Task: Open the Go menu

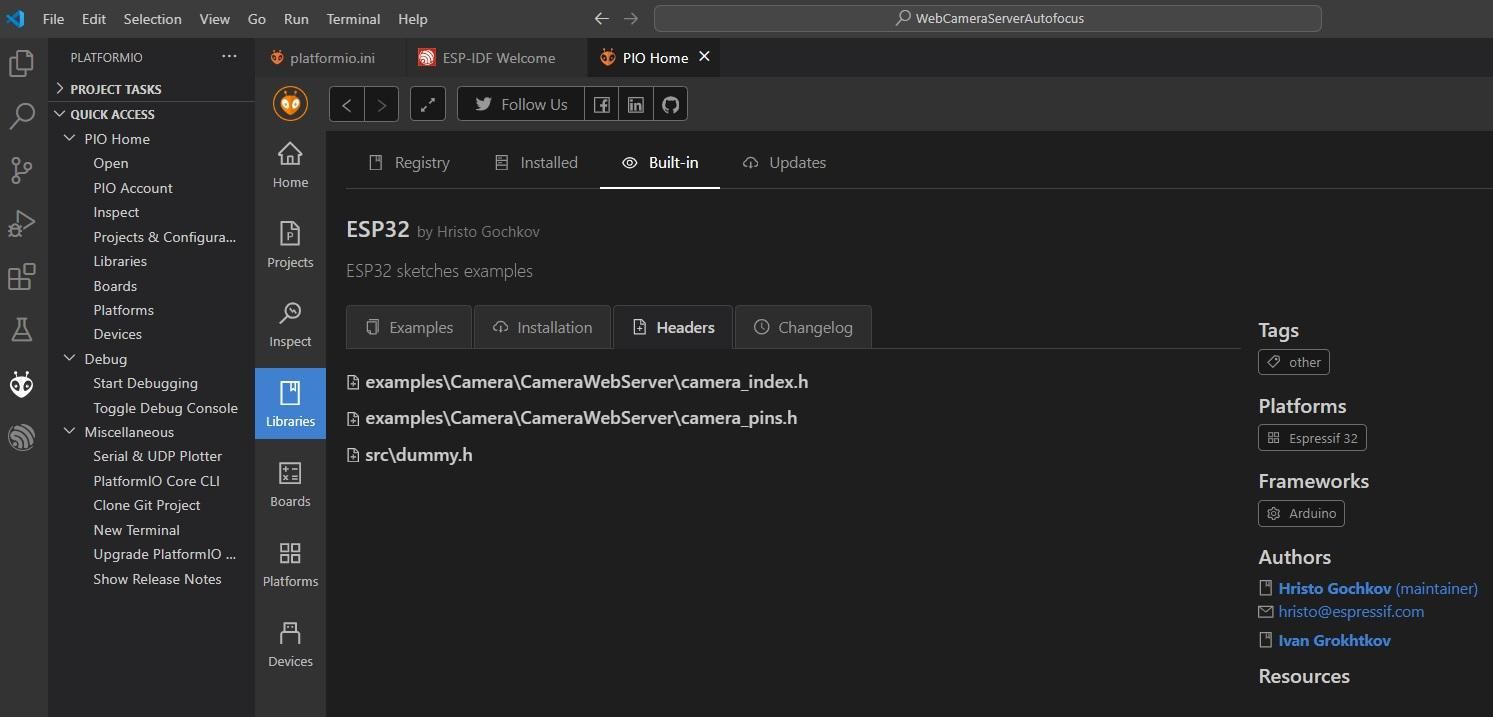Action: (x=256, y=18)
